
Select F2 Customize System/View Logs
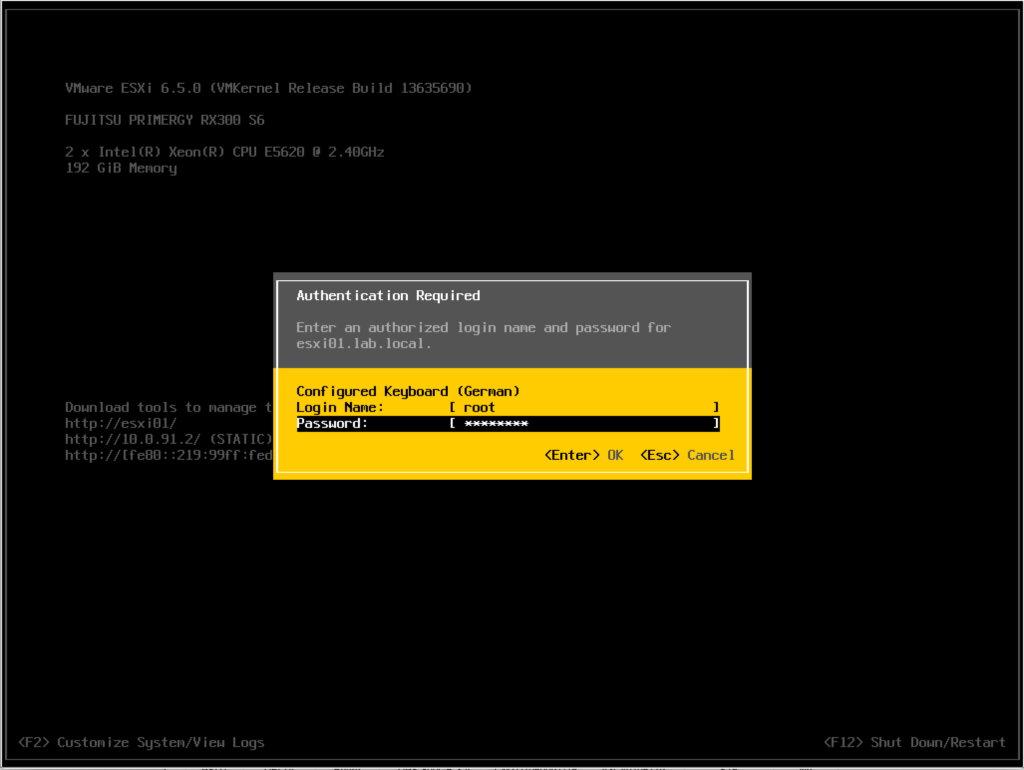click(141, 743)
